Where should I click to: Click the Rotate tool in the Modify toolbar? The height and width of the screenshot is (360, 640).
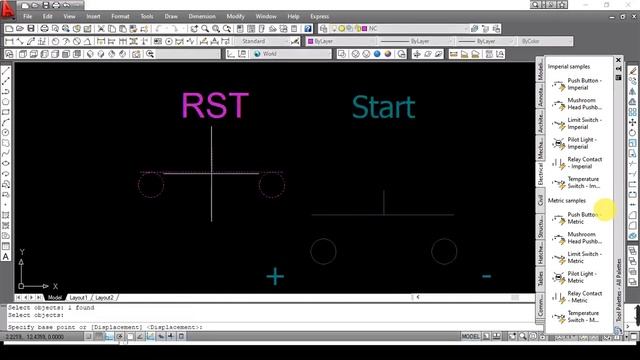[633, 133]
